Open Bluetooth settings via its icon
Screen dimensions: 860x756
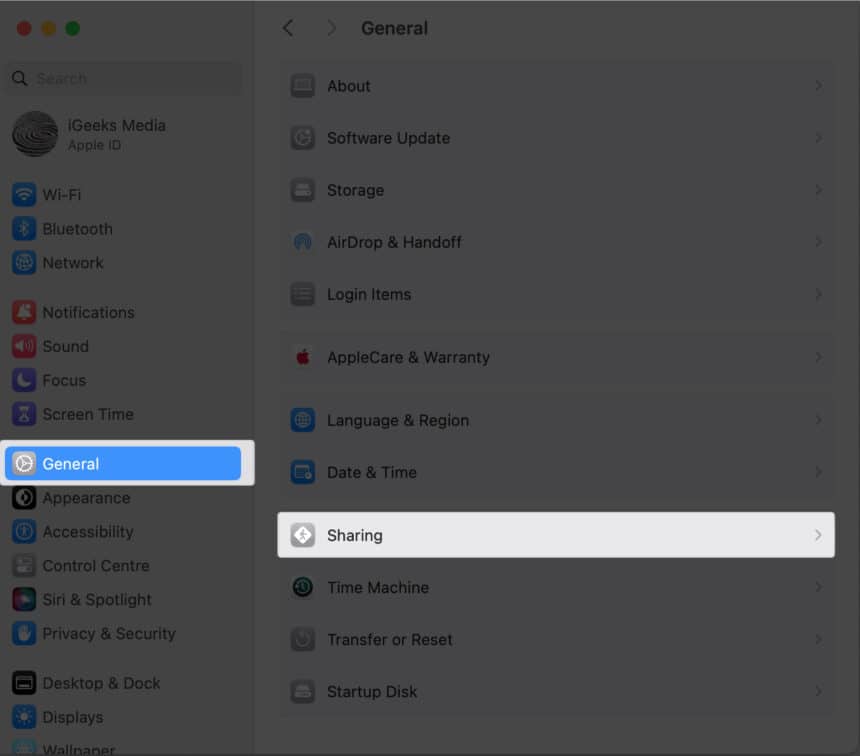coord(23,228)
